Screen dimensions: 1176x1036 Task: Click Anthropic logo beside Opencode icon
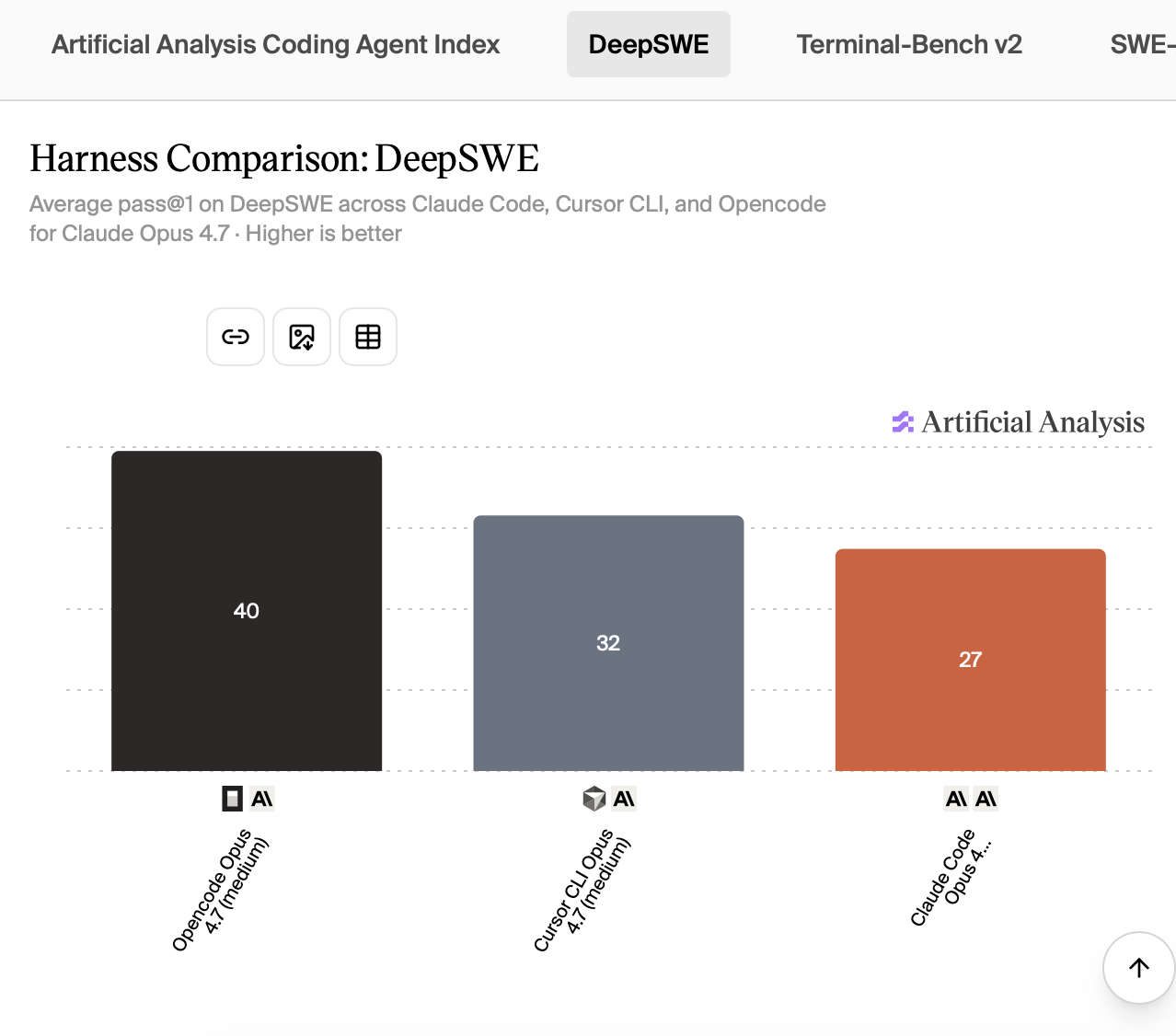pyautogui.click(x=262, y=799)
